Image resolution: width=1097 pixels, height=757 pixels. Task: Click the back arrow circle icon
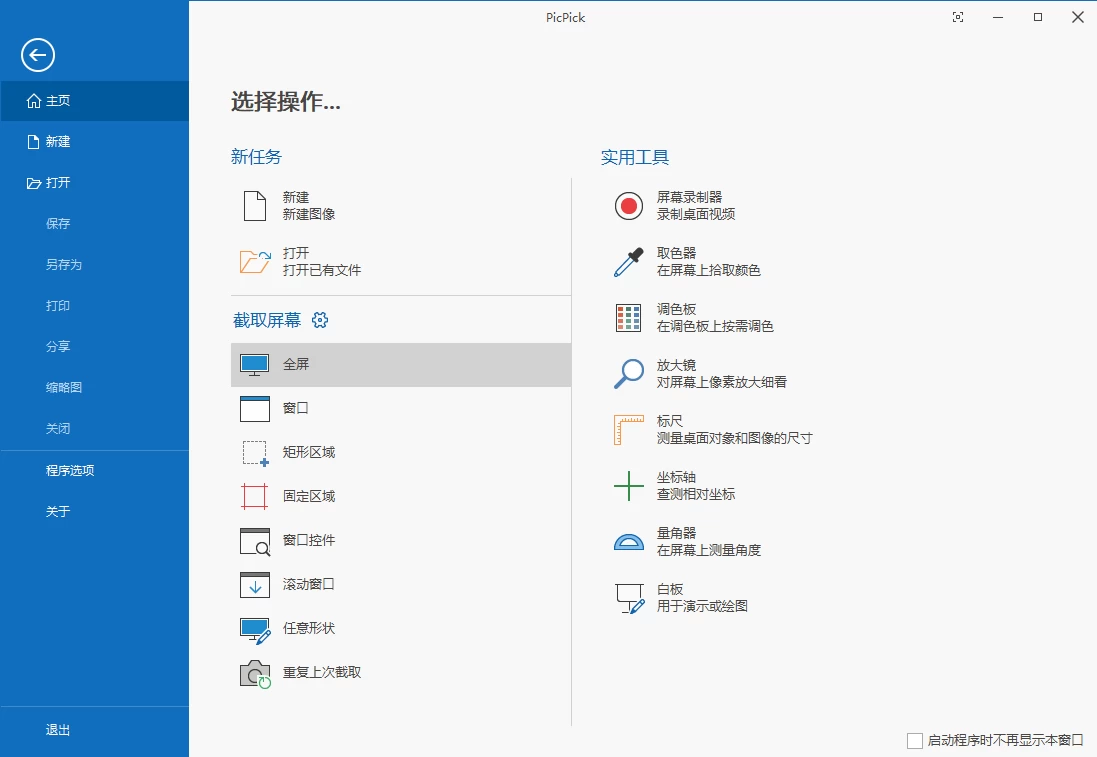click(x=38, y=55)
